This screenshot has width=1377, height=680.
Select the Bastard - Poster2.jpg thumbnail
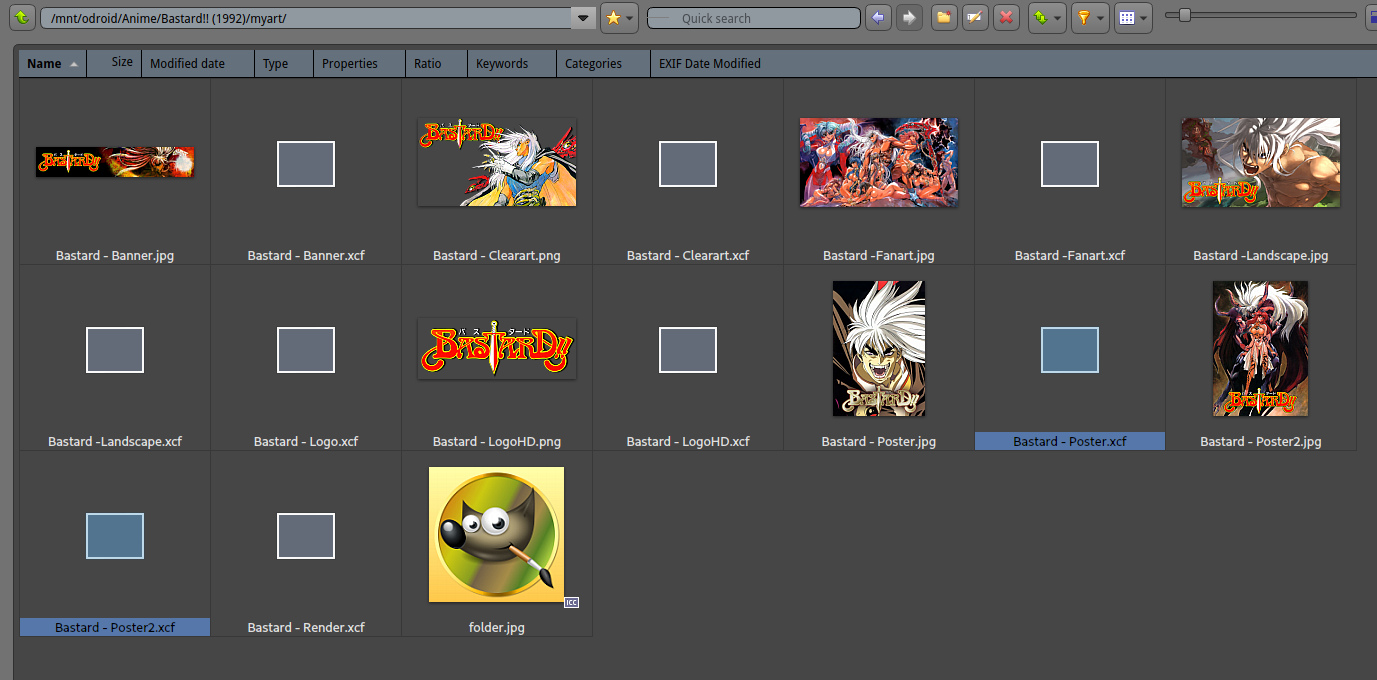pos(1260,348)
